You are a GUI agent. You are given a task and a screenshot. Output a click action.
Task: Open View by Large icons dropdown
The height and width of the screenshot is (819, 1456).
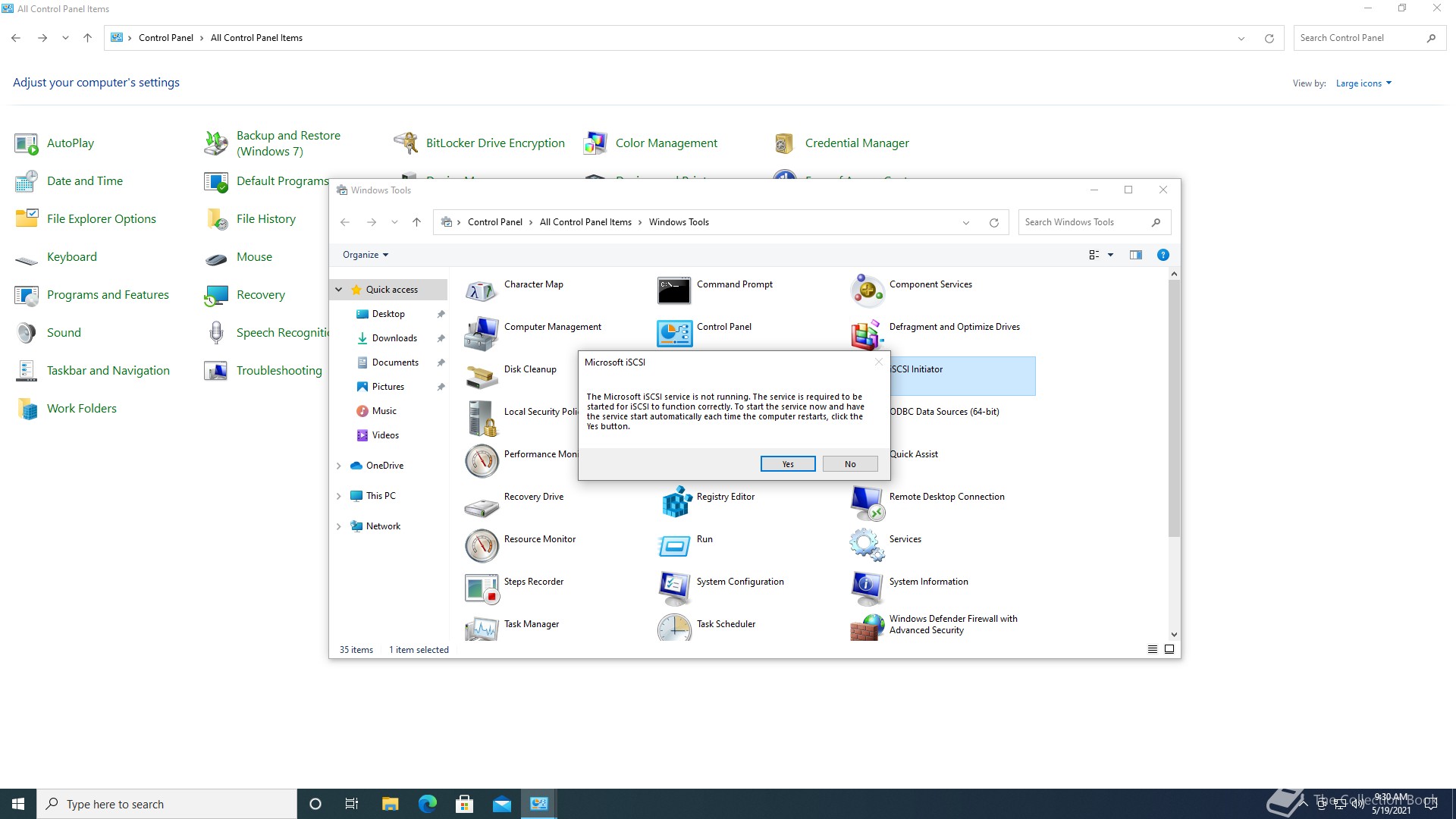(1363, 83)
